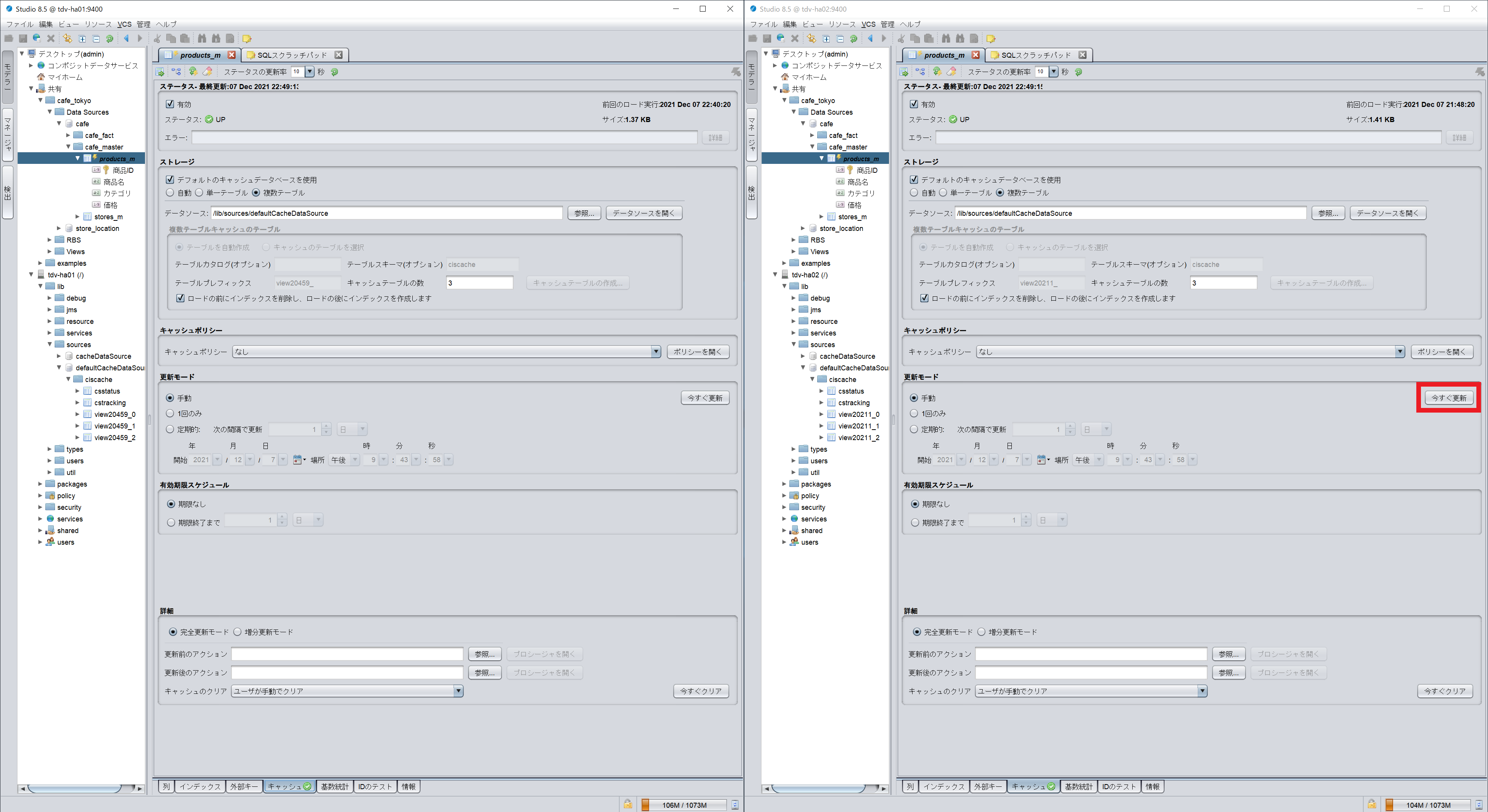Click キャッシュテーブルの数 field in tdv-ha01 window

480,283
